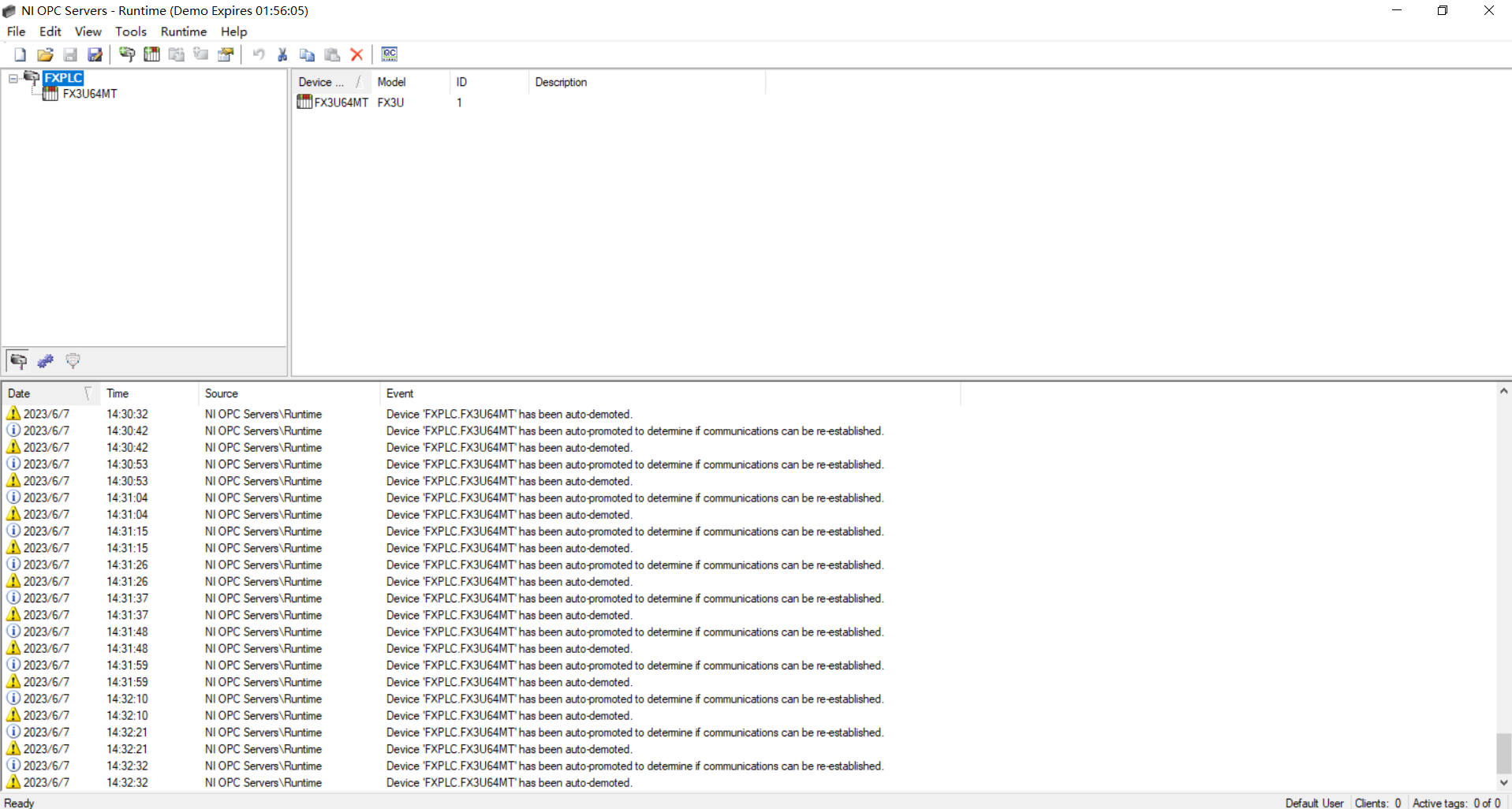The height and width of the screenshot is (809, 1512).
Task: Click the New Project toolbar icon
Action: (x=21, y=54)
